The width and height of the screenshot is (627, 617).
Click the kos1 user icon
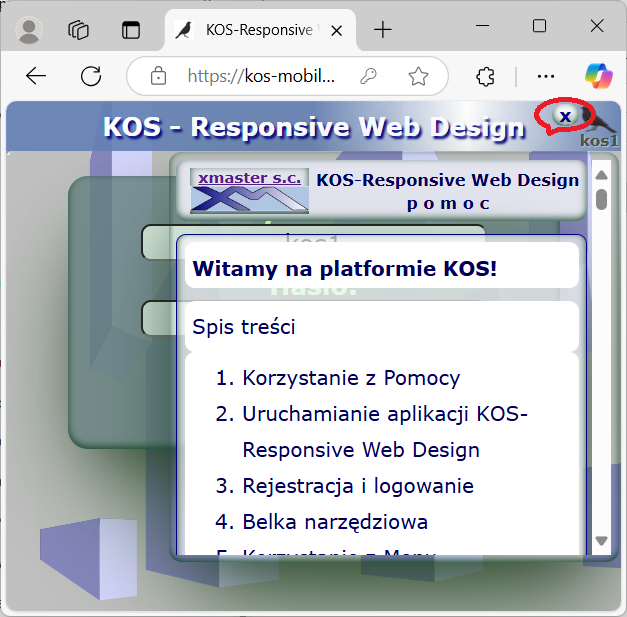[x=602, y=128]
